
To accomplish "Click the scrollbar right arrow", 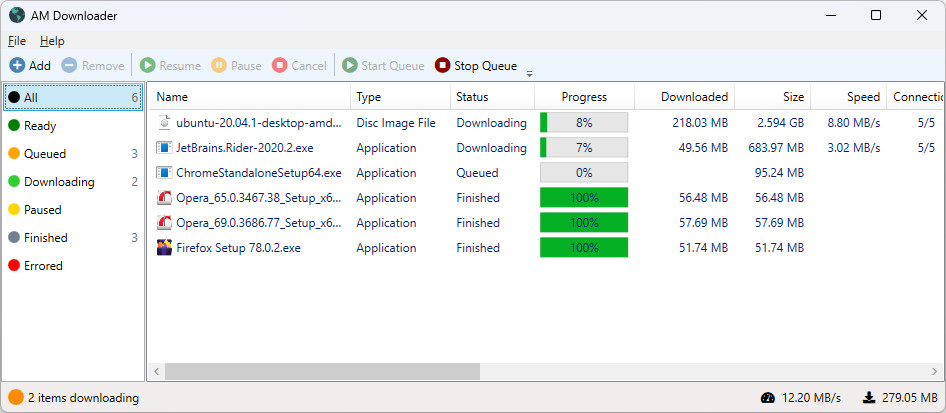I will tap(935, 371).
